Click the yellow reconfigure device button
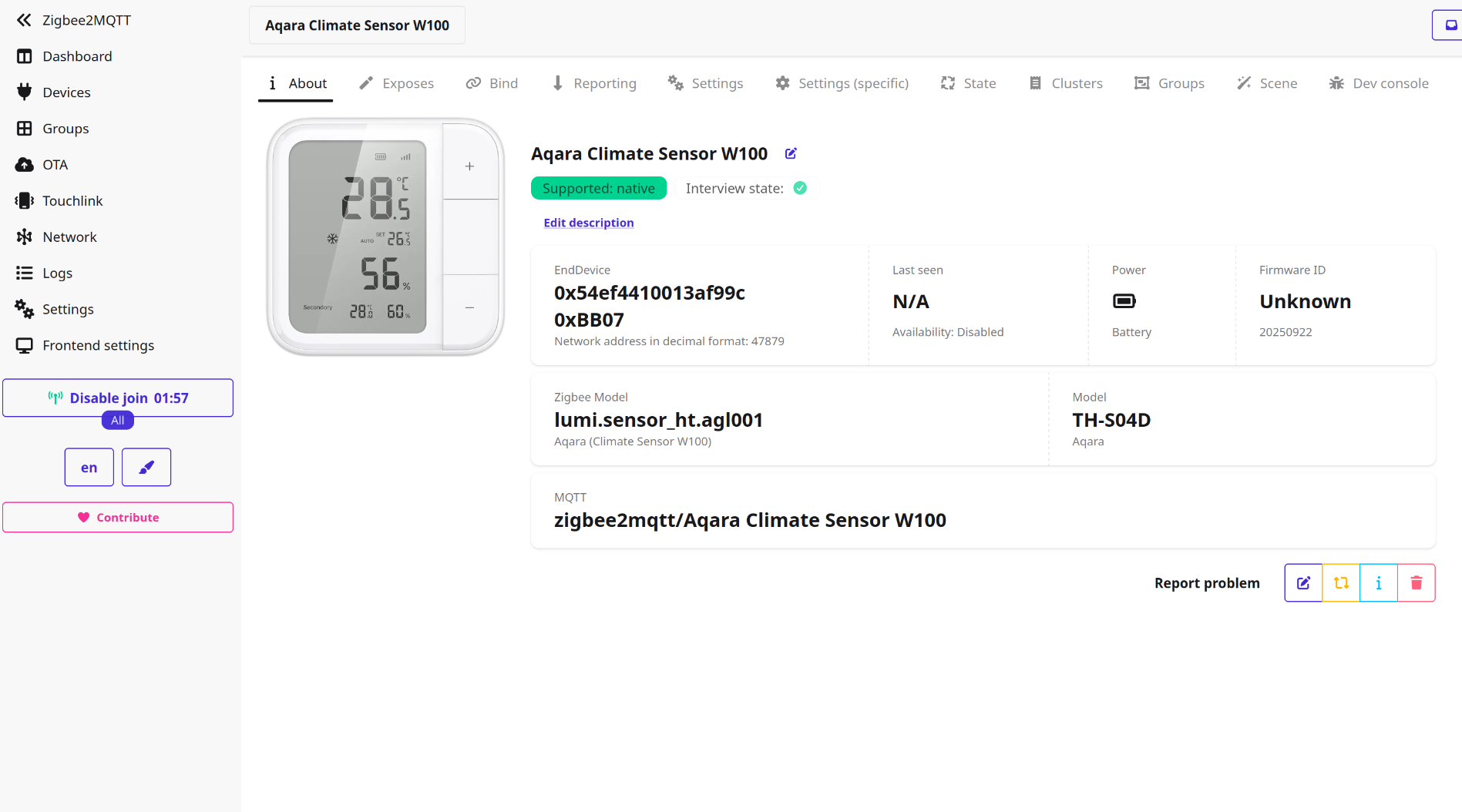This screenshot has height=812, width=1462. pos(1341,583)
